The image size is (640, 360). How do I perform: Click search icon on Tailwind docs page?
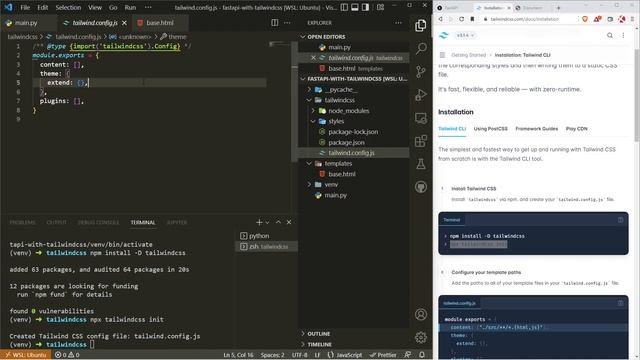coord(610,36)
